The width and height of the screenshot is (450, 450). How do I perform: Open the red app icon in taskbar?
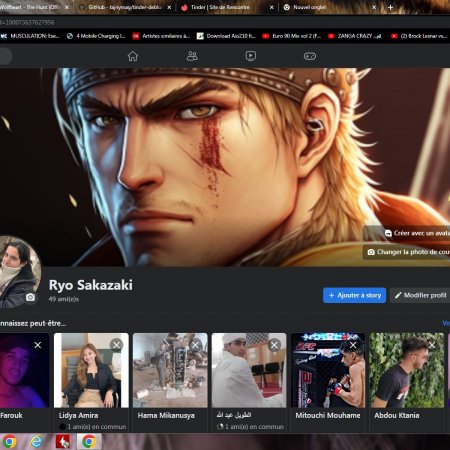click(x=63, y=442)
